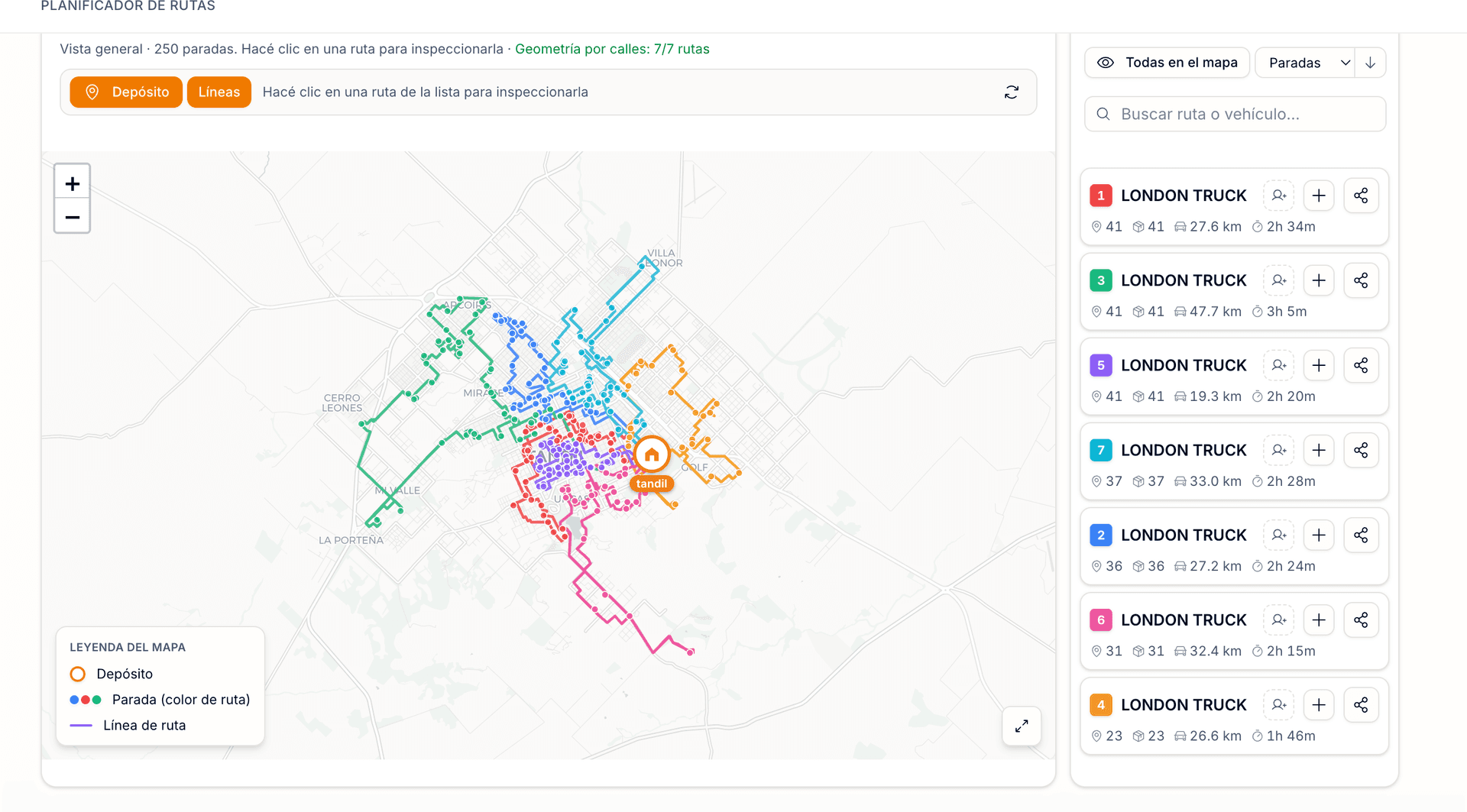This screenshot has width=1467, height=812.
Task: Assign driver to route 3 LONDON TRUCK
Action: tap(1279, 280)
